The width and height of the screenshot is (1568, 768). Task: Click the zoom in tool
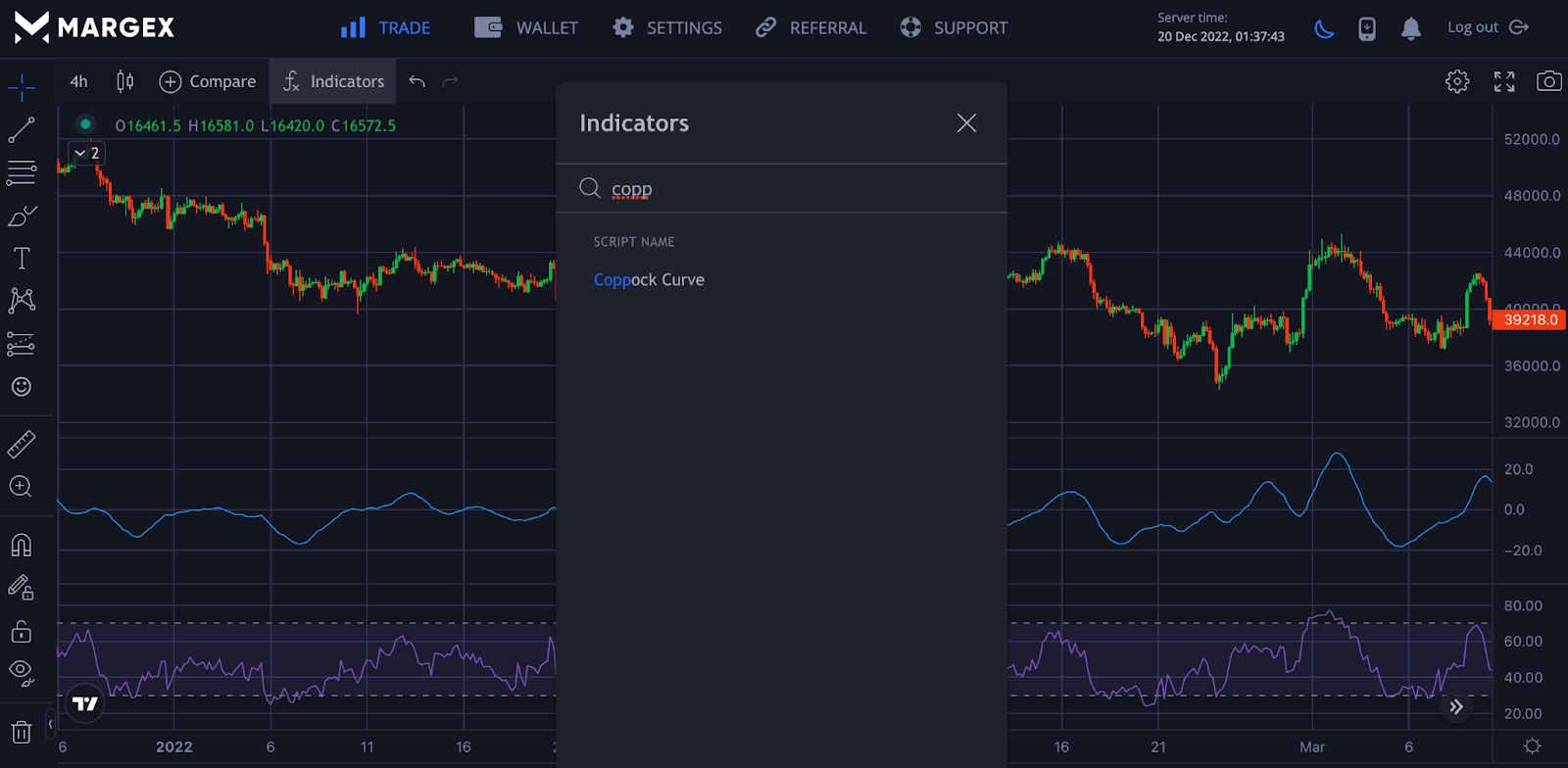[x=22, y=487]
